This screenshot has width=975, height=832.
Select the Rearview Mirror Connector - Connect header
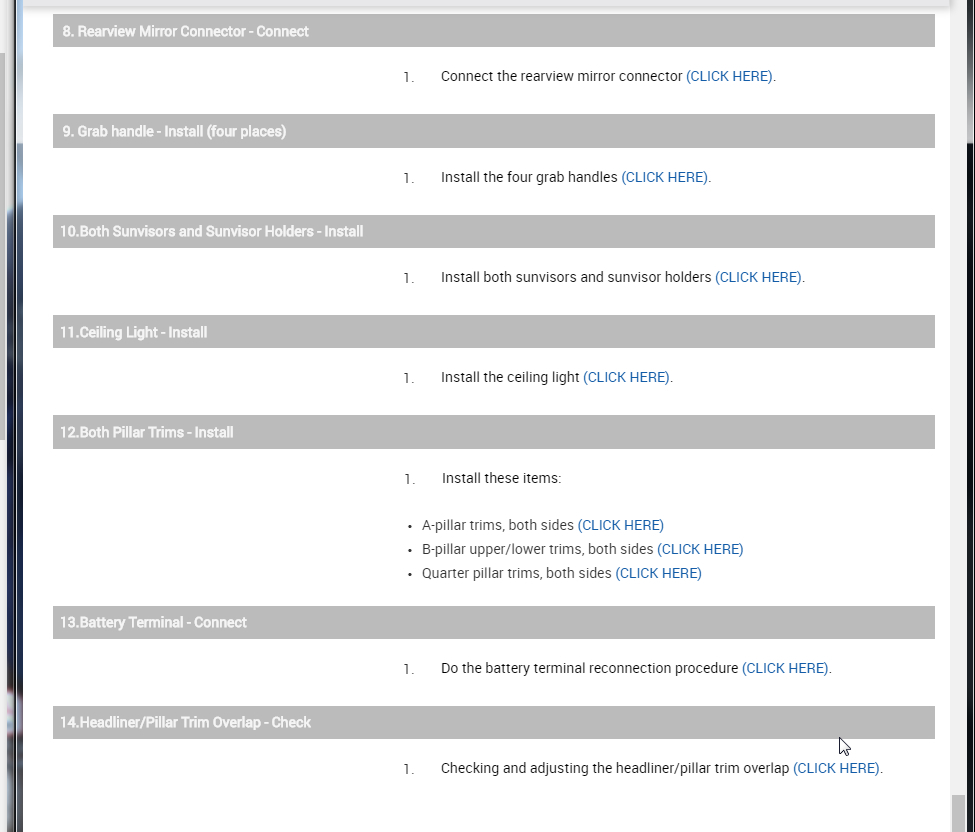186,31
